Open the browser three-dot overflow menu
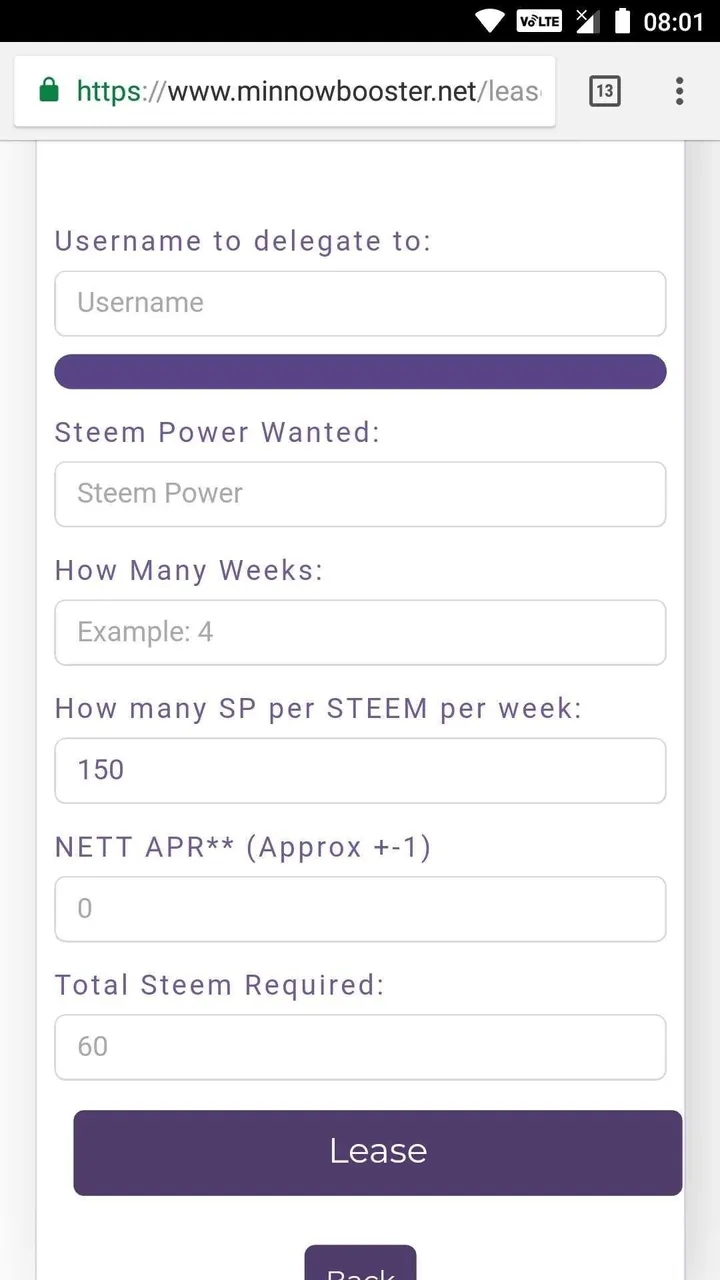Image resolution: width=720 pixels, height=1280 pixels. 679,91
